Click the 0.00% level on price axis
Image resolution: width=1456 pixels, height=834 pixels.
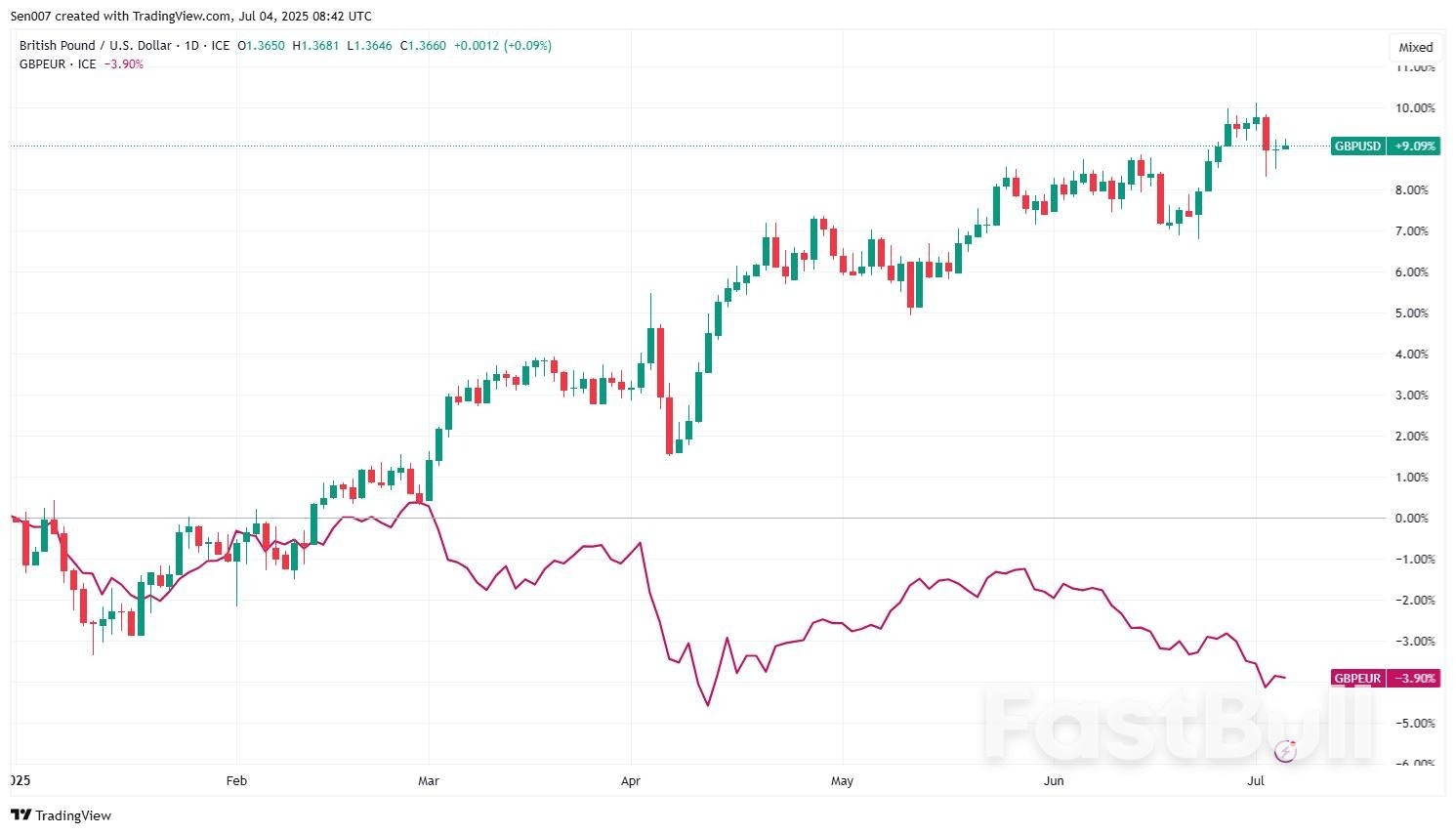(x=1412, y=519)
